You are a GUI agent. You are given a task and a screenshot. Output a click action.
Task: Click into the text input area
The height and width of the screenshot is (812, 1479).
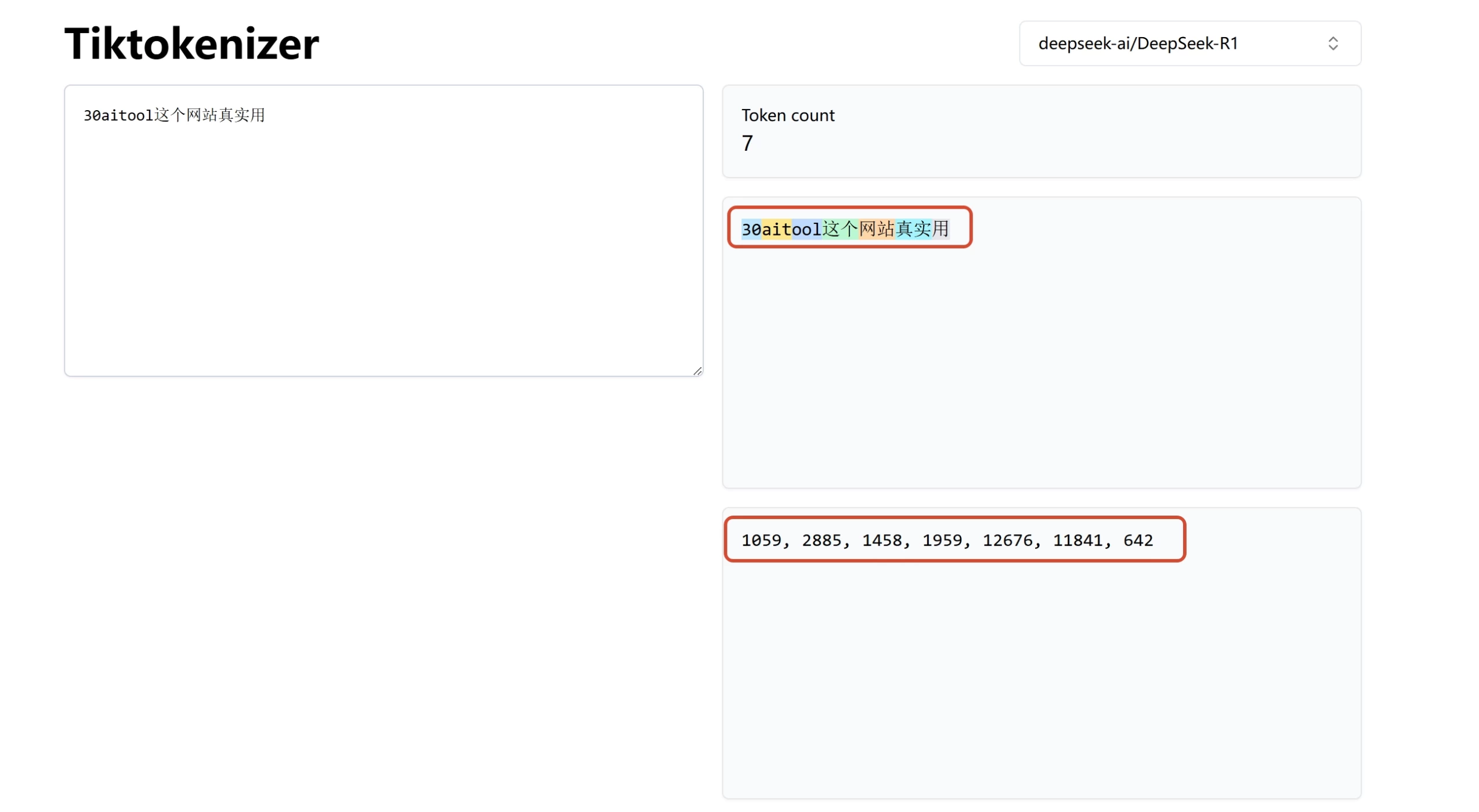point(384,231)
